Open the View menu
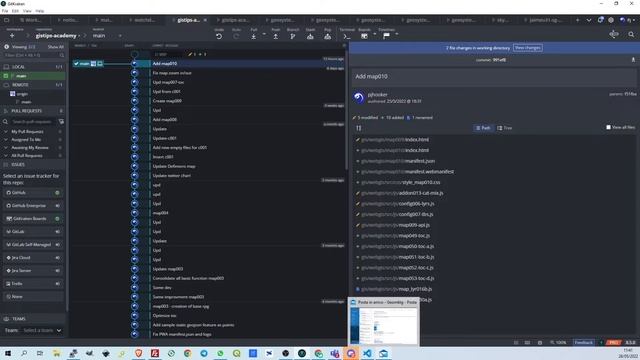Screen dimensions: 640x360 [x=27, y=11]
